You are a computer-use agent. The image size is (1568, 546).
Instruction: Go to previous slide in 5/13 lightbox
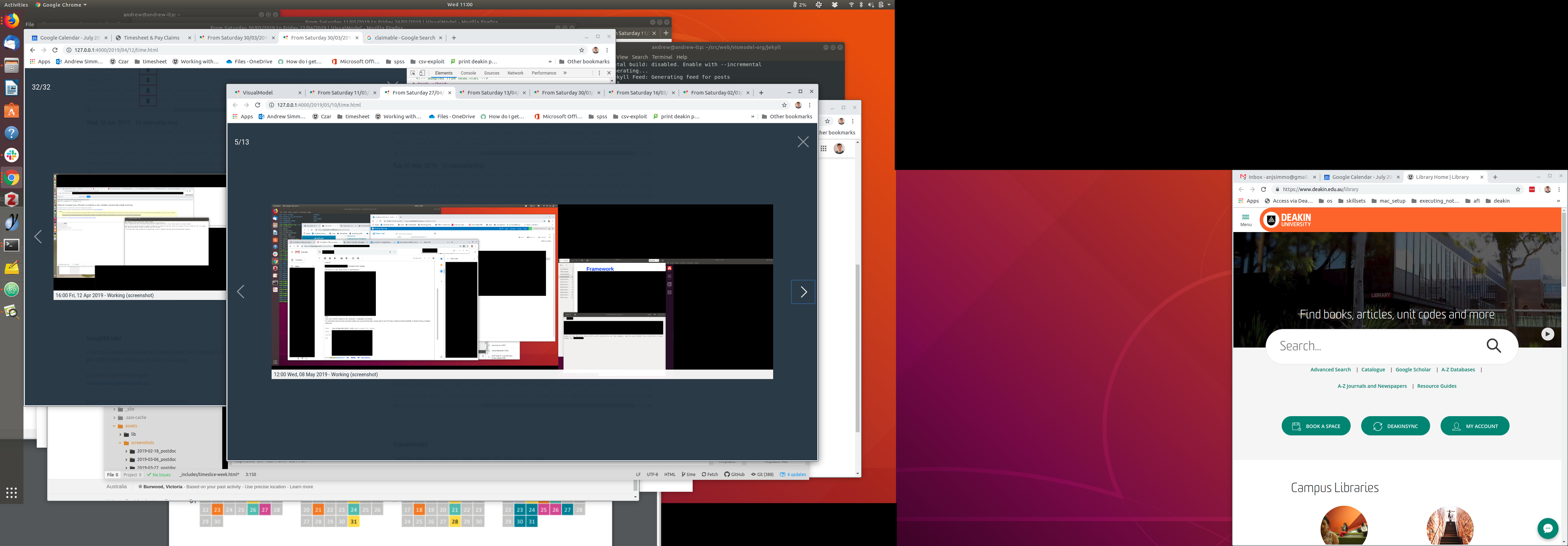[x=241, y=292]
